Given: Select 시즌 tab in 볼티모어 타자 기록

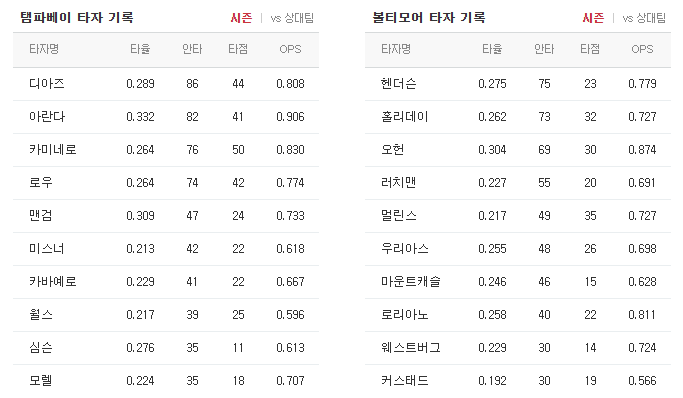Looking at the screenshot, I should (x=593, y=18).
